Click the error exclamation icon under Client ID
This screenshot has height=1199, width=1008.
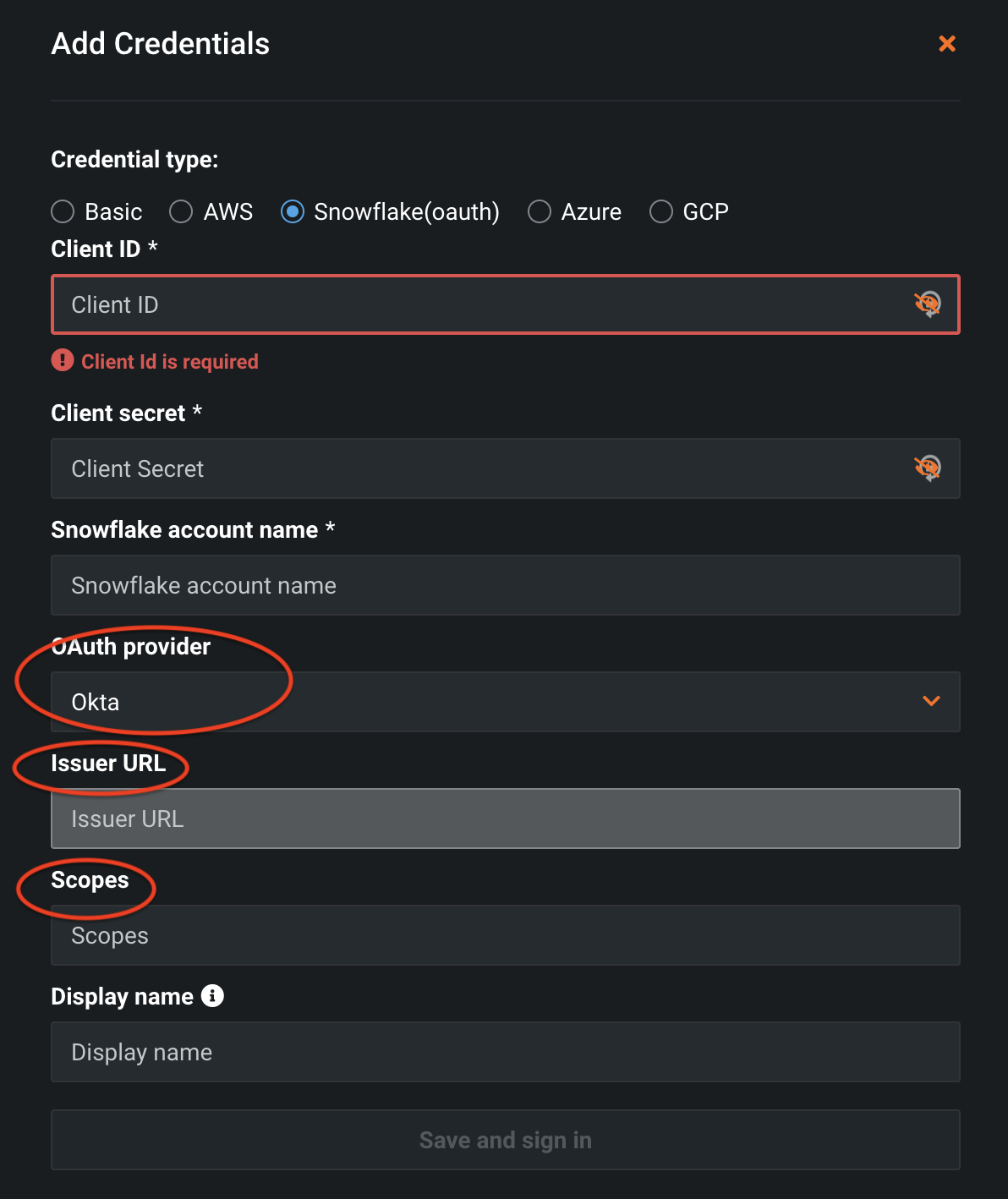(x=62, y=361)
